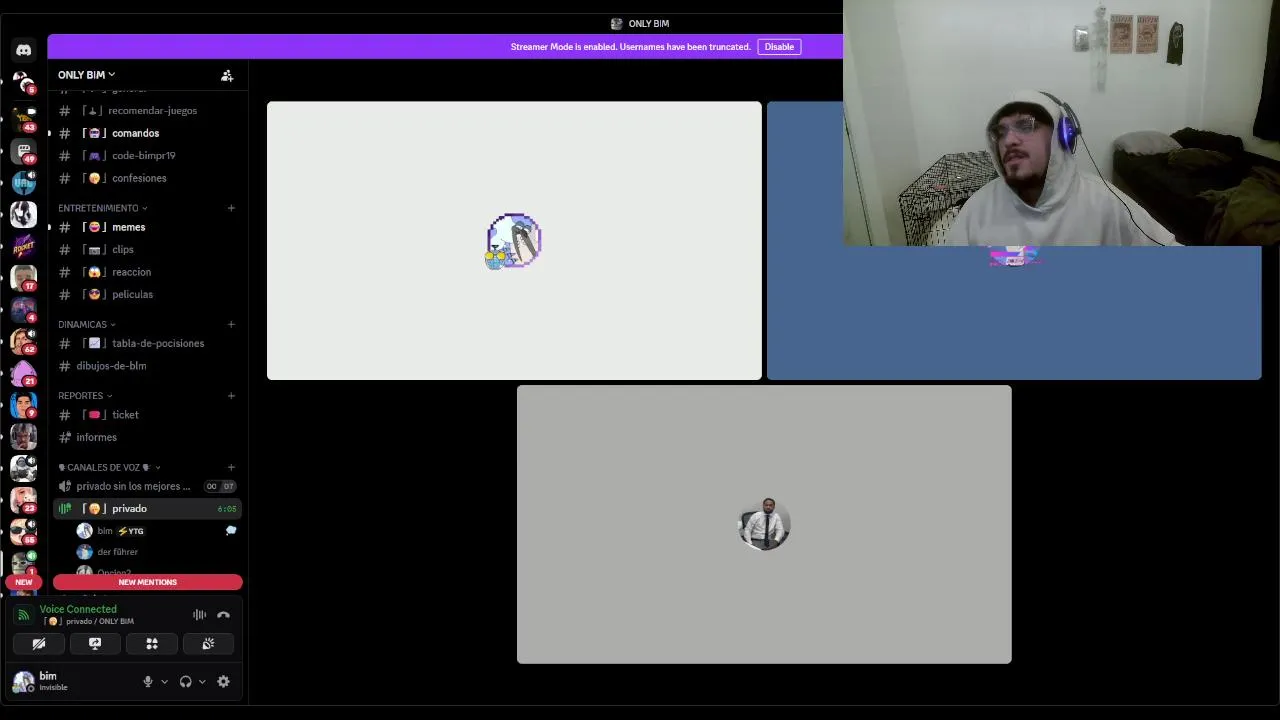Open the recomendar-juegos channel
Viewport: 1280px width, 720px height.
[x=146, y=111]
